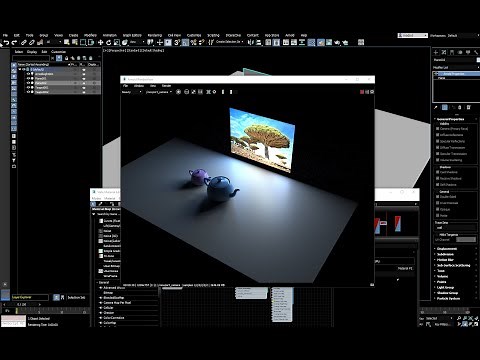The image size is (480, 360).
Task: Open the Graph Editors menu
Action: tap(132, 35)
